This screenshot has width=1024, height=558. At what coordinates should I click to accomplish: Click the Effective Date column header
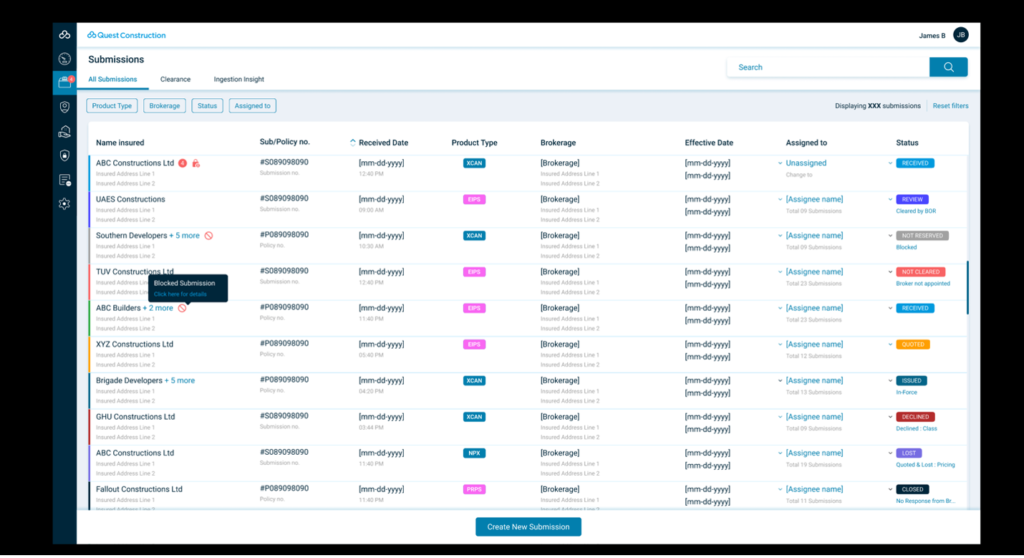[x=709, y=142]
